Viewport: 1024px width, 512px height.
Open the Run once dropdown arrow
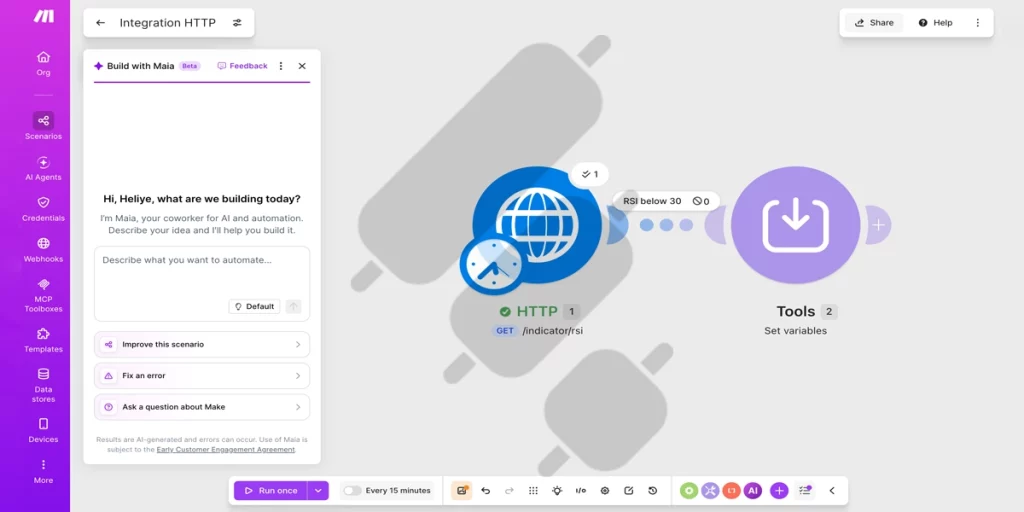(318, 490)
